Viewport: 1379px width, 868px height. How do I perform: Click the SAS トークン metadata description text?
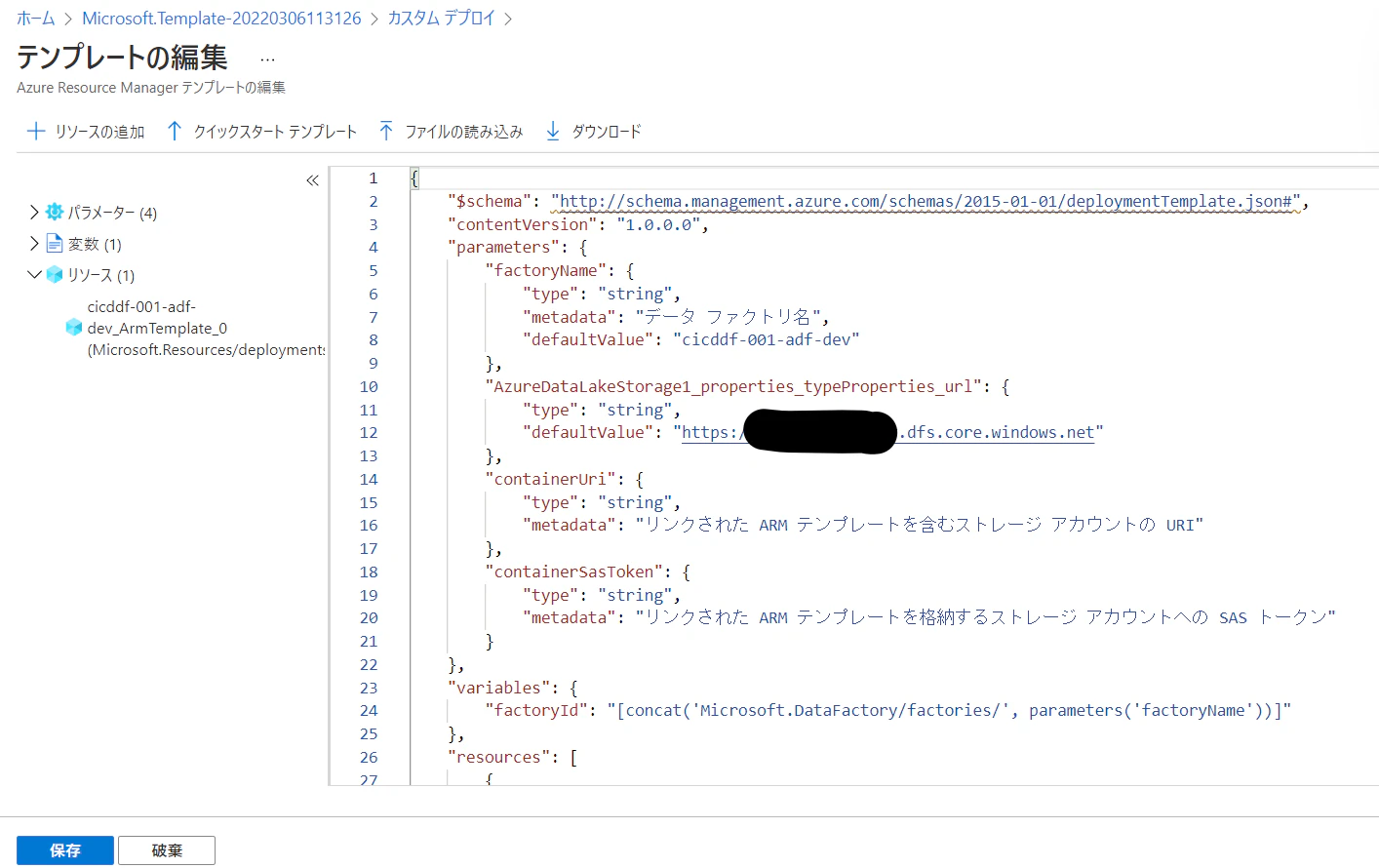pyautogui.click(x=985, y=617)
